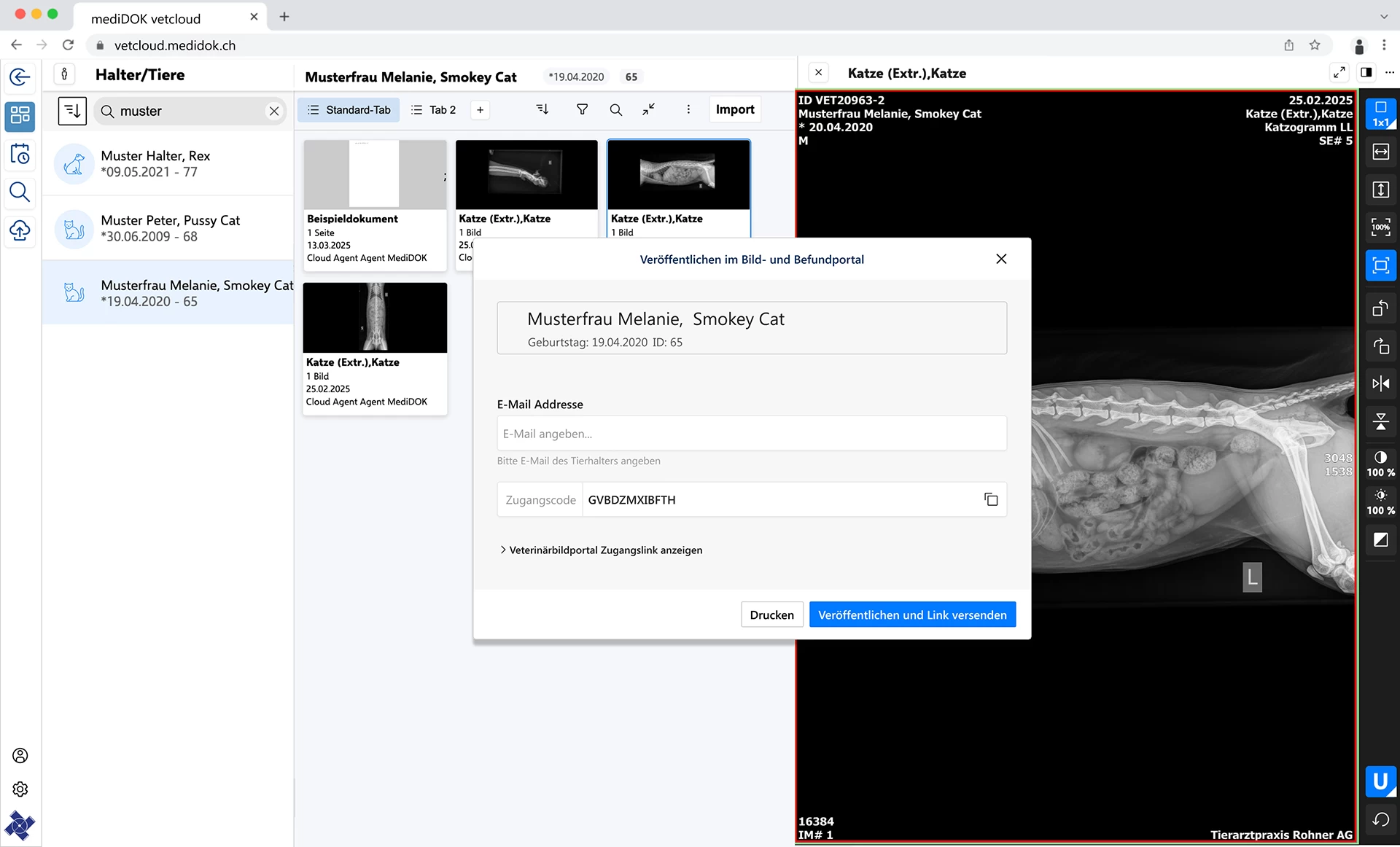
Task: Fit image to width in viewer
Action: (x=1381, y=152)
